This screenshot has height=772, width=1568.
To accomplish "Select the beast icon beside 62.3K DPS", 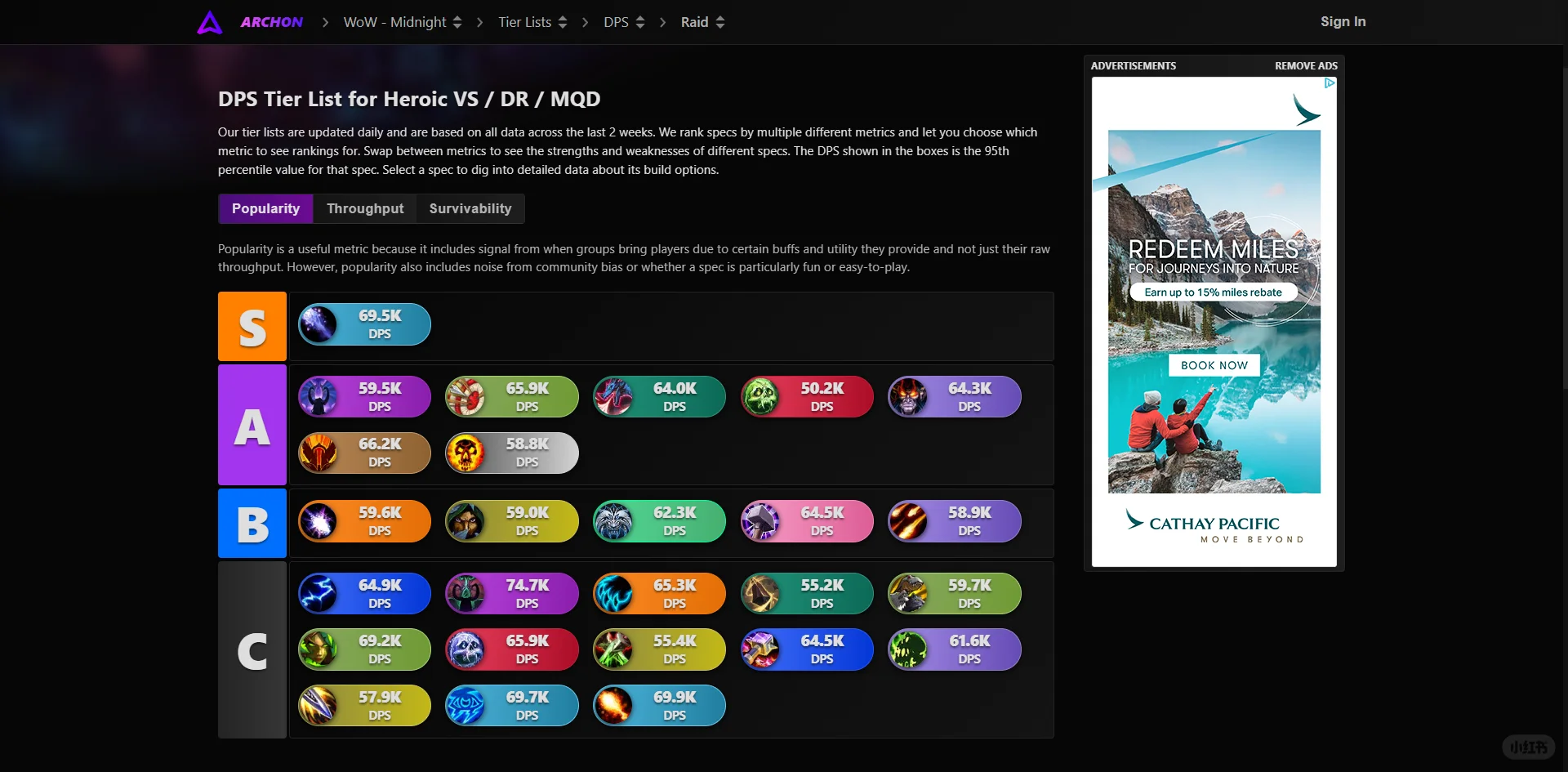I will [x=613, y=521].
